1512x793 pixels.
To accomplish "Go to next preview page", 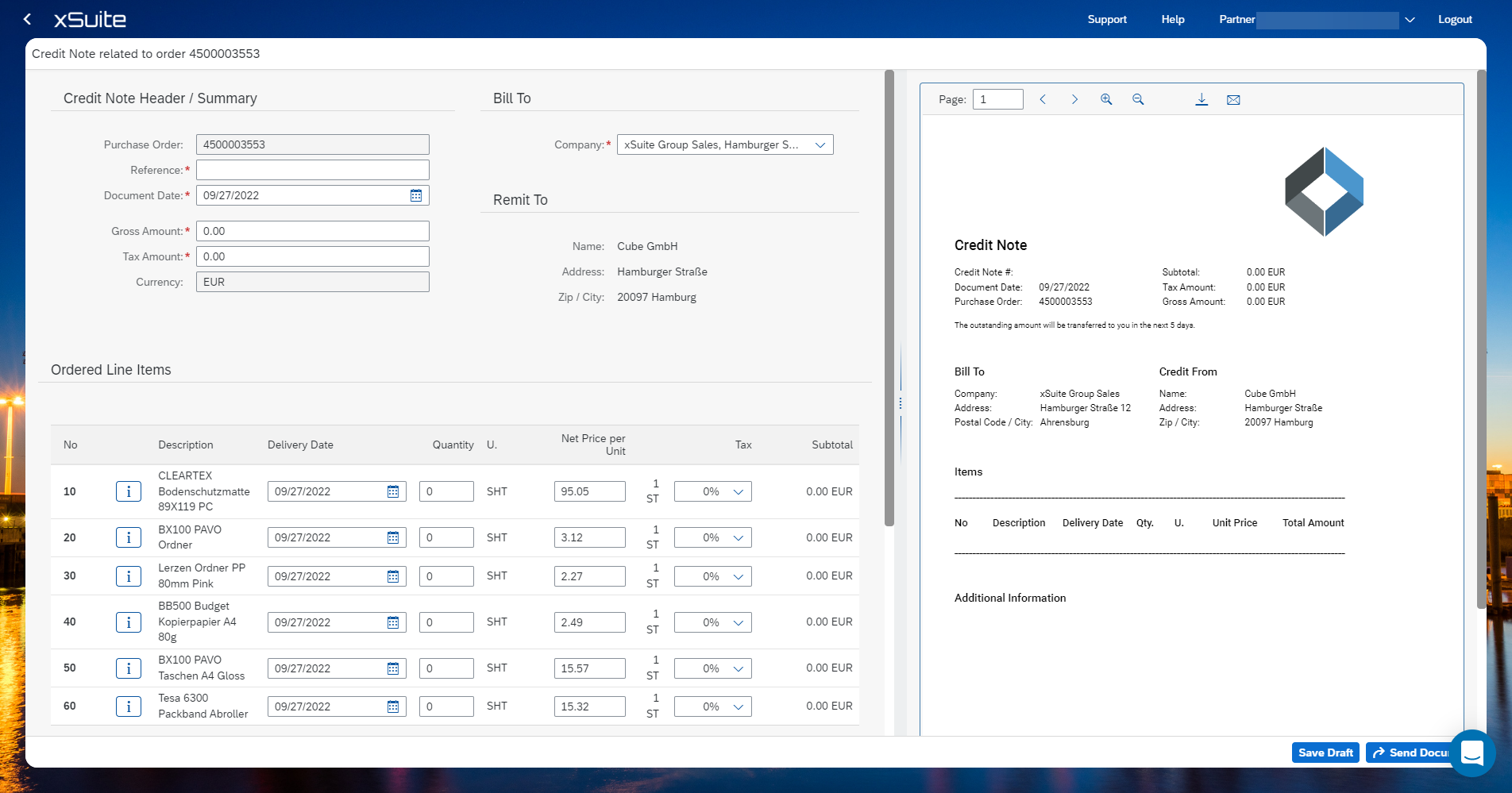I will point(1074,99).
